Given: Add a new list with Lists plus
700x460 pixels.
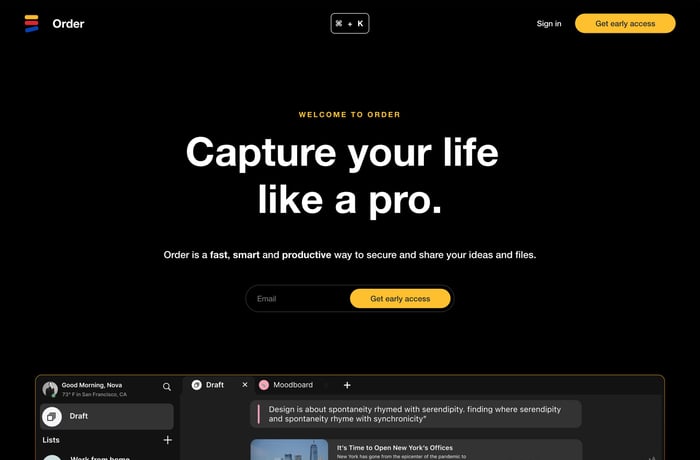Looking at the screenshot, I should click(167, 440).
